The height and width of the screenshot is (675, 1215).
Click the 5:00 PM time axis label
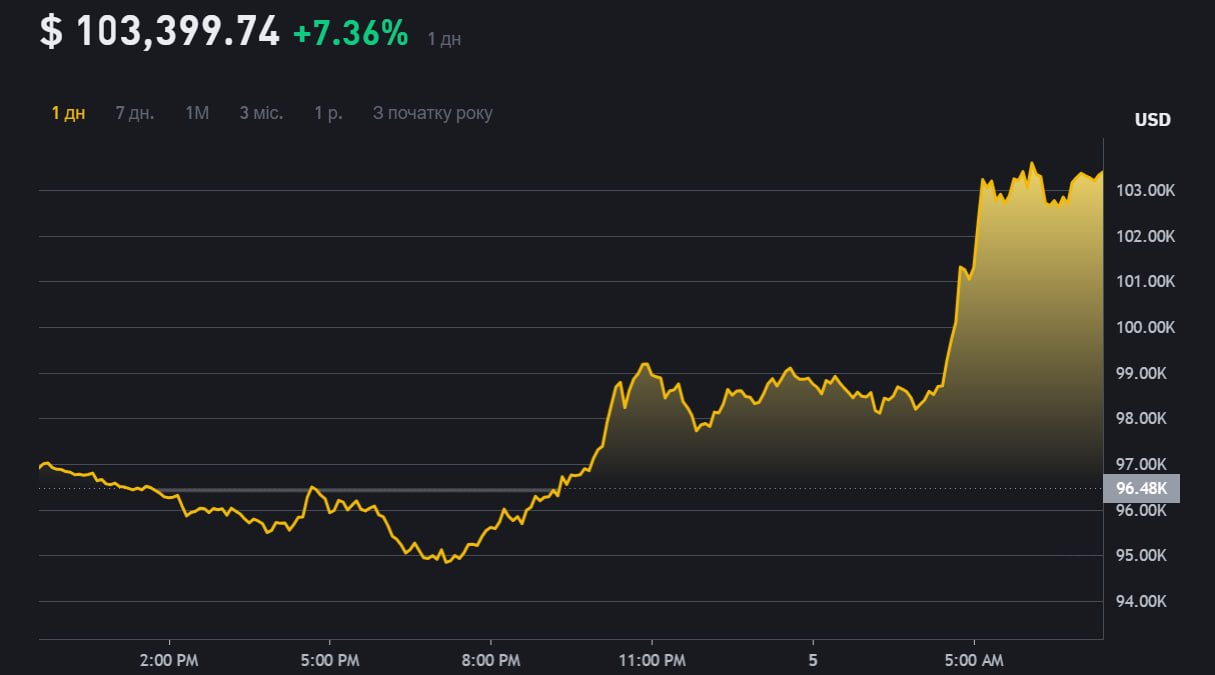pyautogui.click(x=330, y=660)
